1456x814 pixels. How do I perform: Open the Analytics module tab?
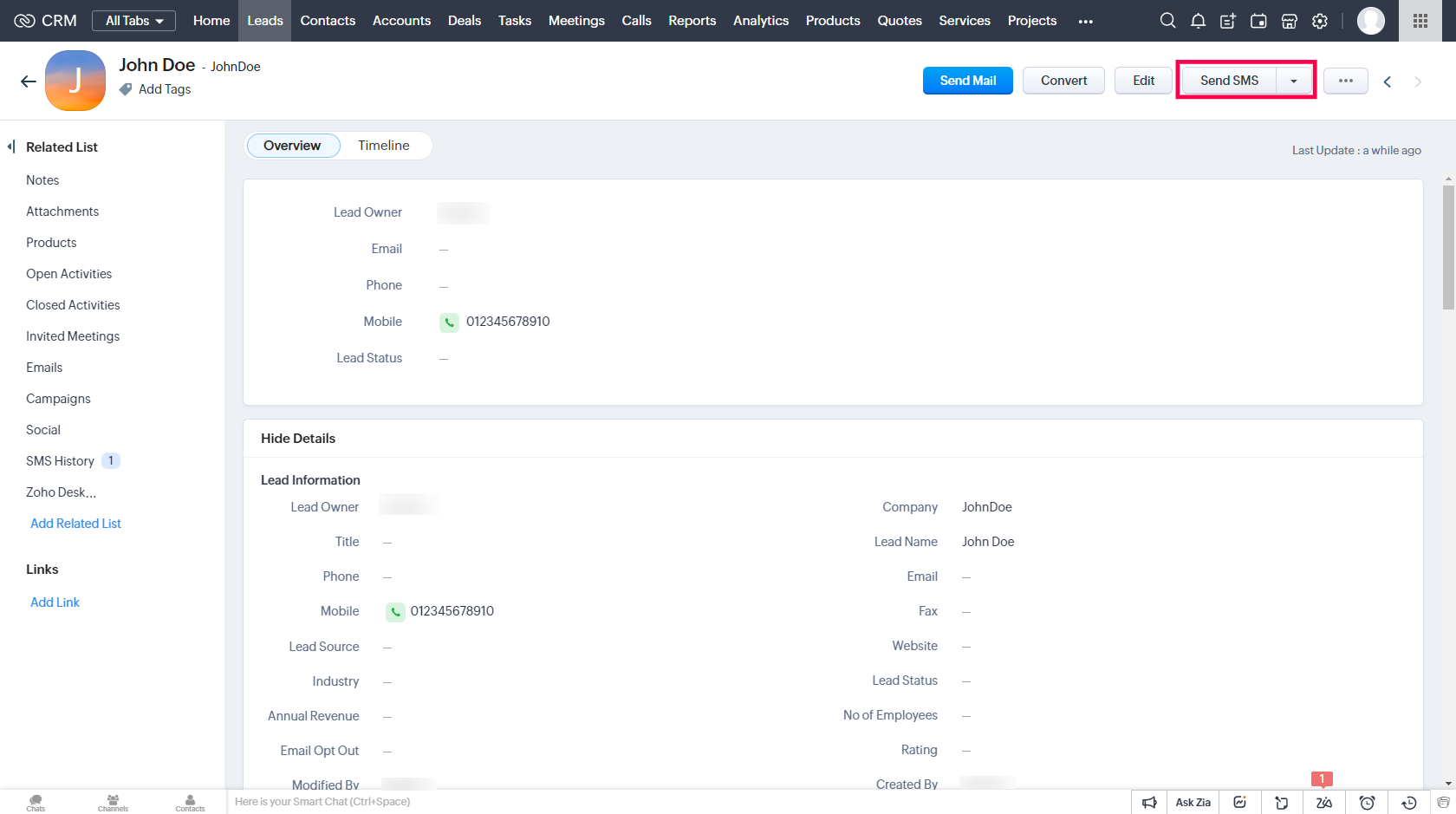point(761,21)
